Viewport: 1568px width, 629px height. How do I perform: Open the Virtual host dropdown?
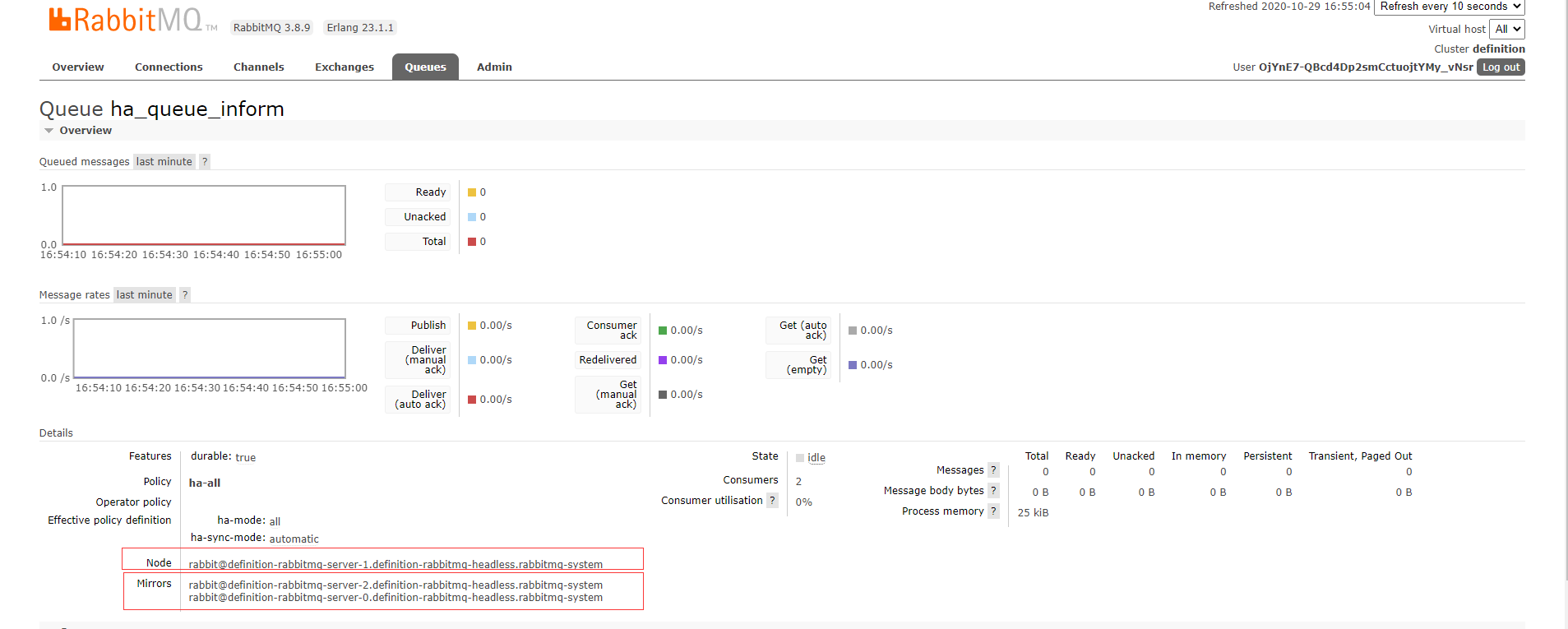click(x=1507, y=29)
